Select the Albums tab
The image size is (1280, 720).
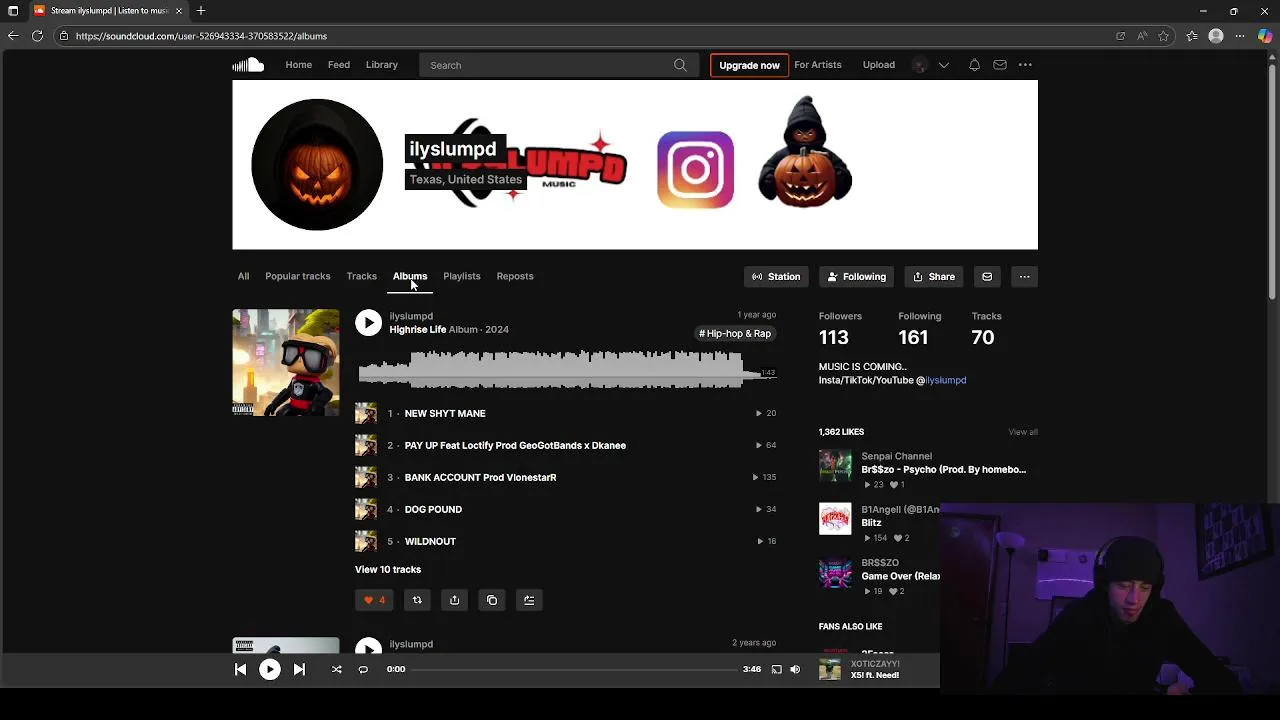410,276
